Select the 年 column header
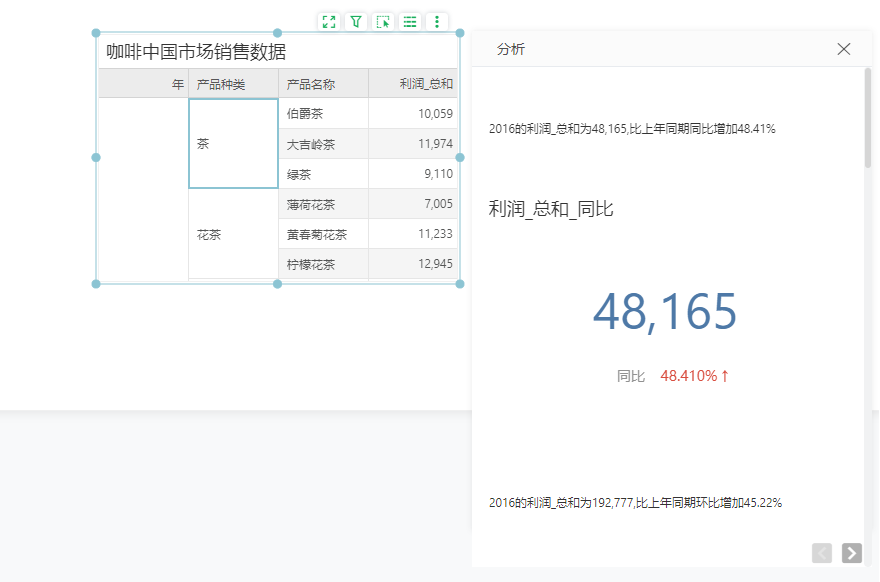This screenshot has height=582, width=880. [x=144, y=84]
